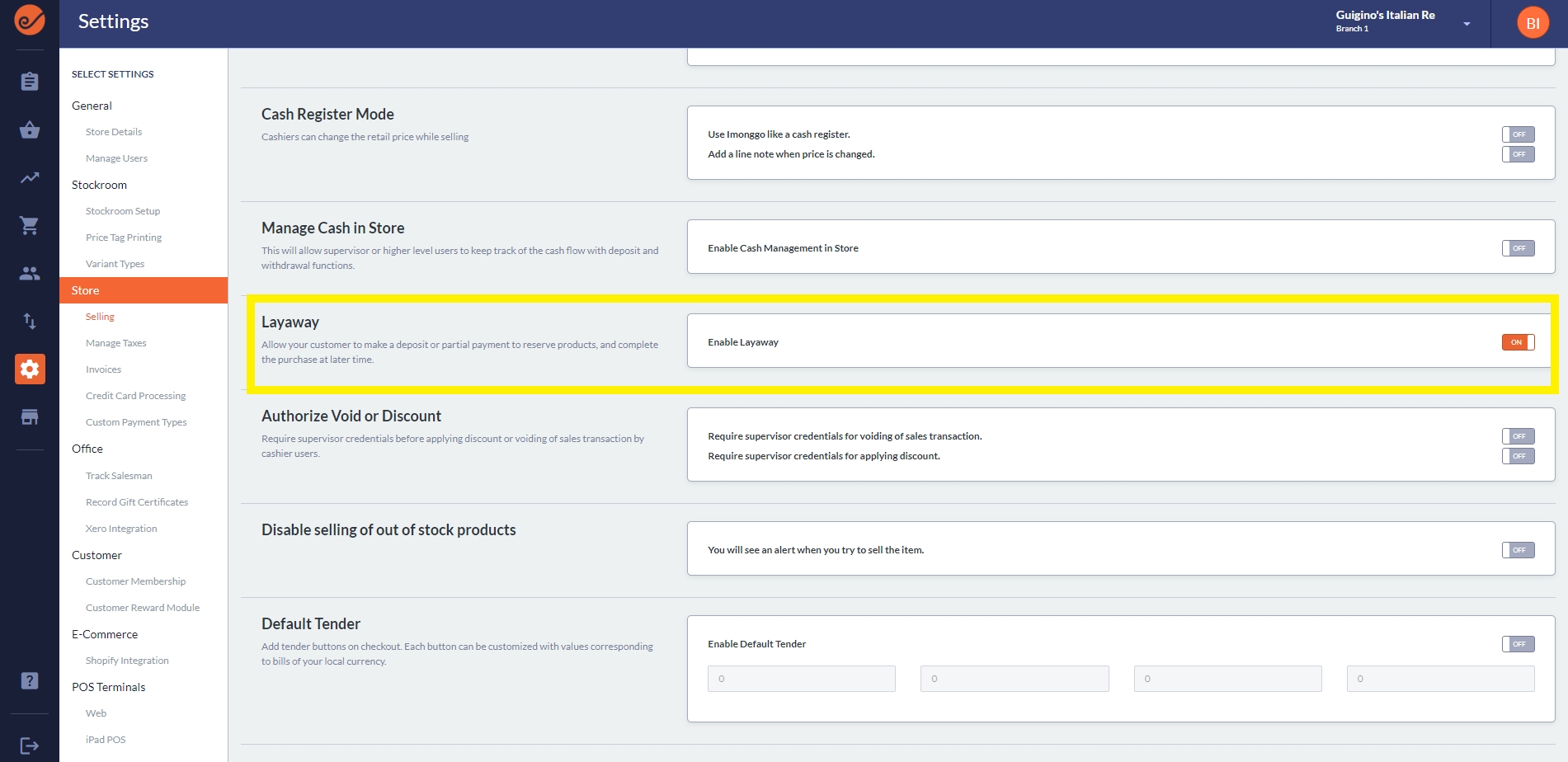The height and width of the screenshot is (762, 1568).
Task: Expand the Guigino's Italian Re branch dropdown
Action: click(1467, 24)
